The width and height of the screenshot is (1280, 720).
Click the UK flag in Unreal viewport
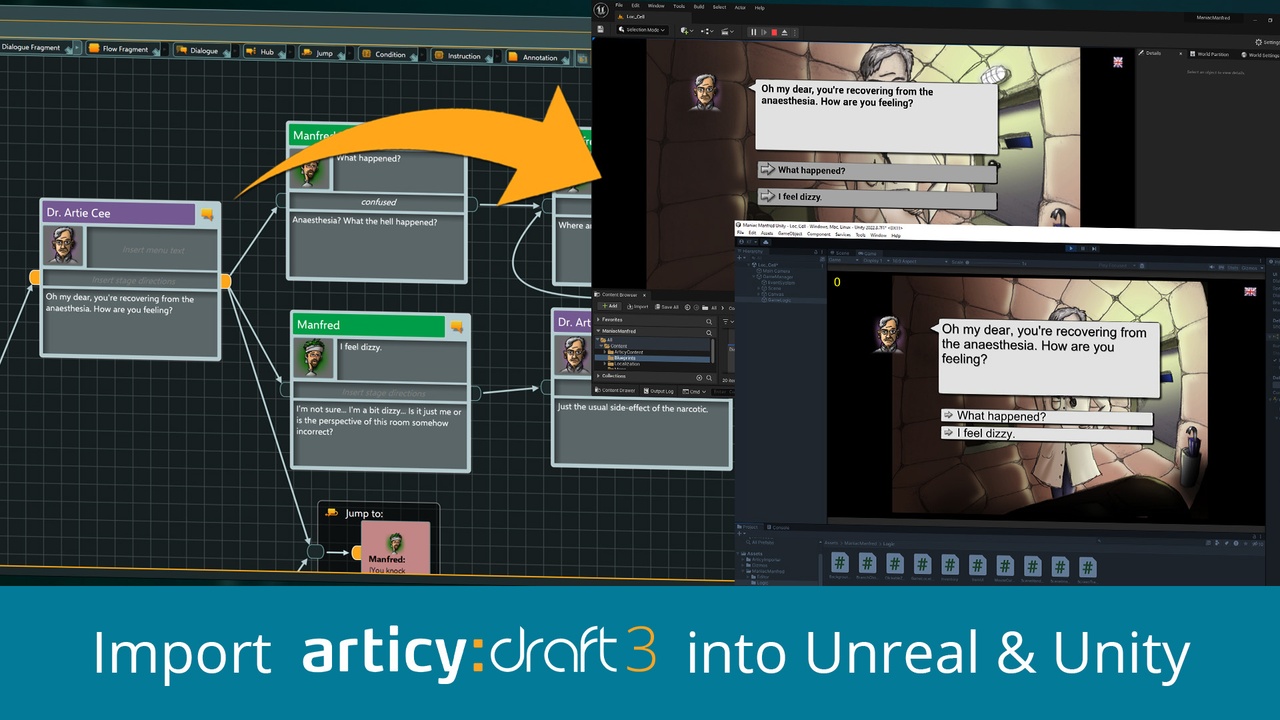[x=1118, y=62]
